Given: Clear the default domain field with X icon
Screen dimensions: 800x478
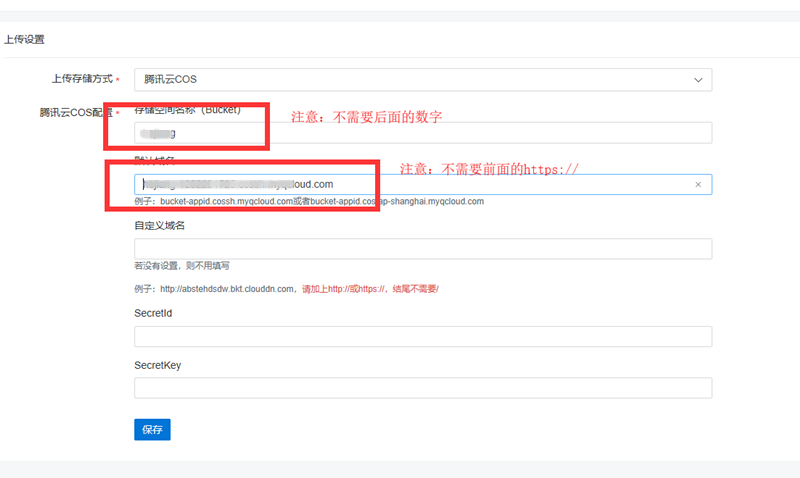Looking at the screenshot, I should point(698,185).
